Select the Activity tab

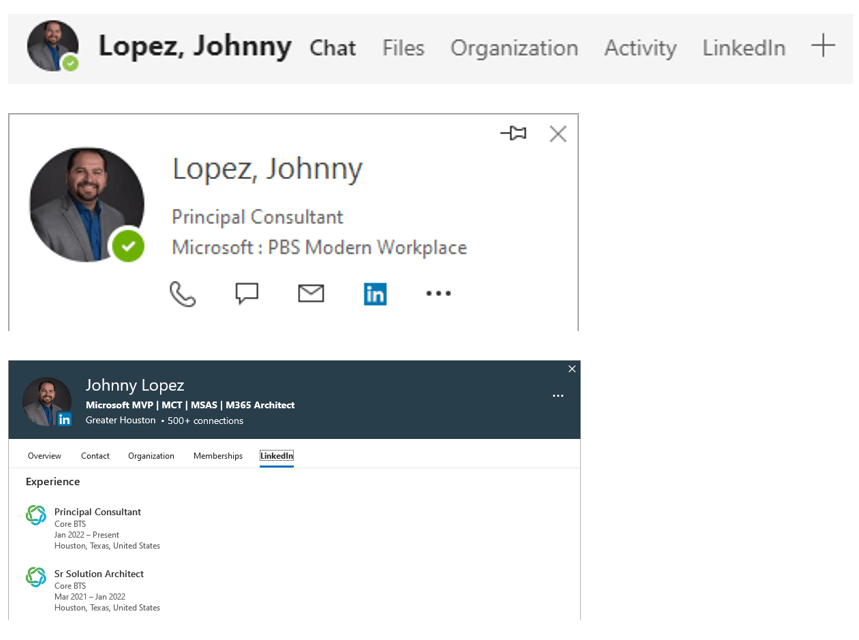(640, 48)
